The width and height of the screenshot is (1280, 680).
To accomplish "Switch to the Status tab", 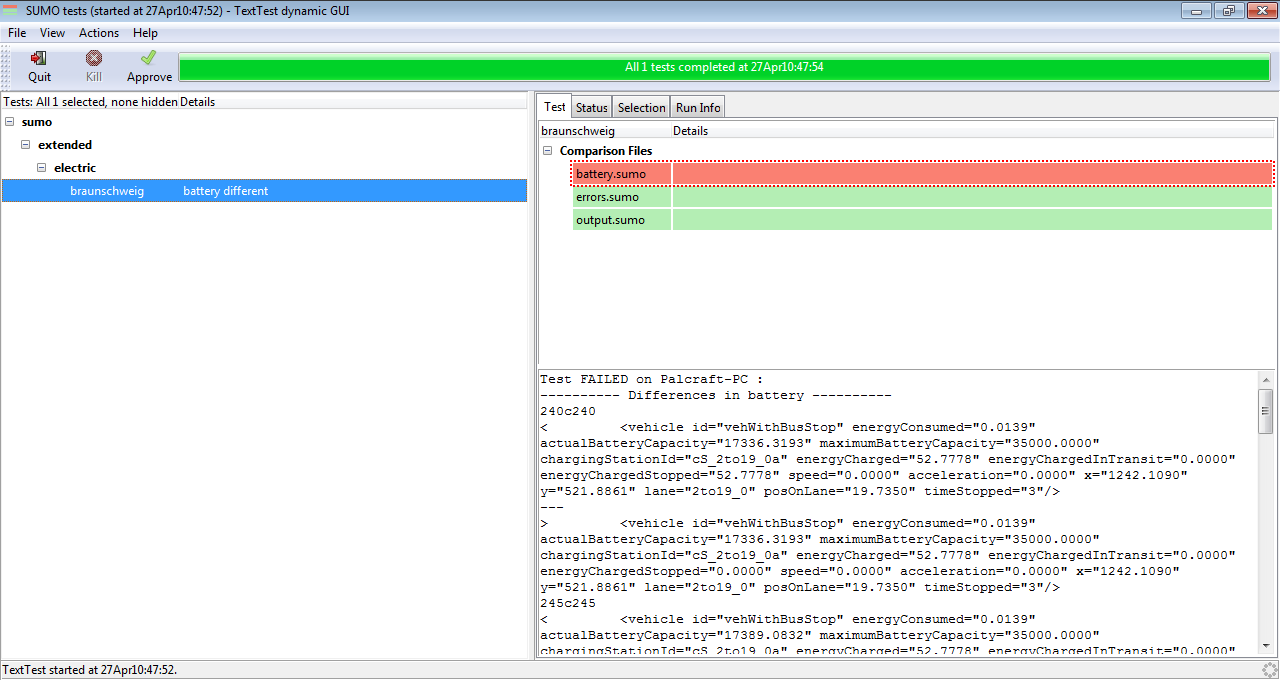I will coord(591,108).
